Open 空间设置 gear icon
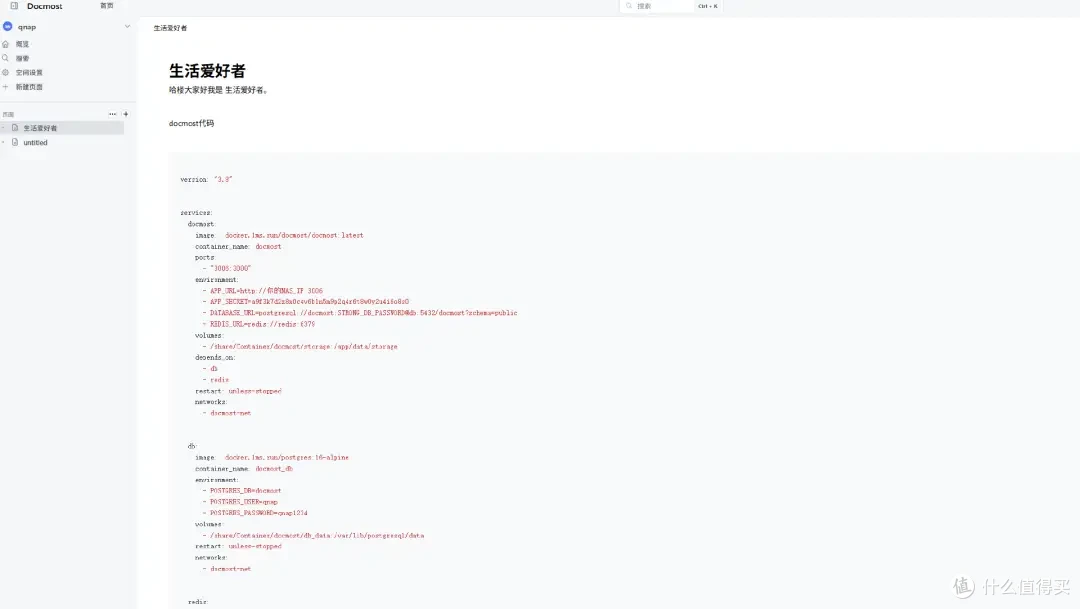The width and height of the screenshot is (1080, 609). (x=6, y=72)
